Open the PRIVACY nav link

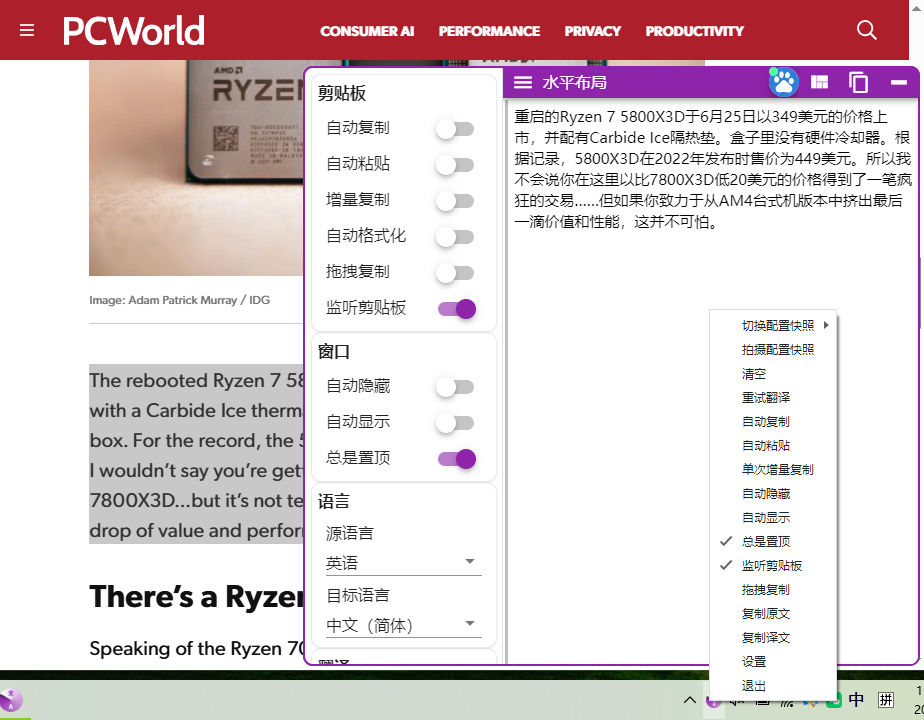point(593,31)
